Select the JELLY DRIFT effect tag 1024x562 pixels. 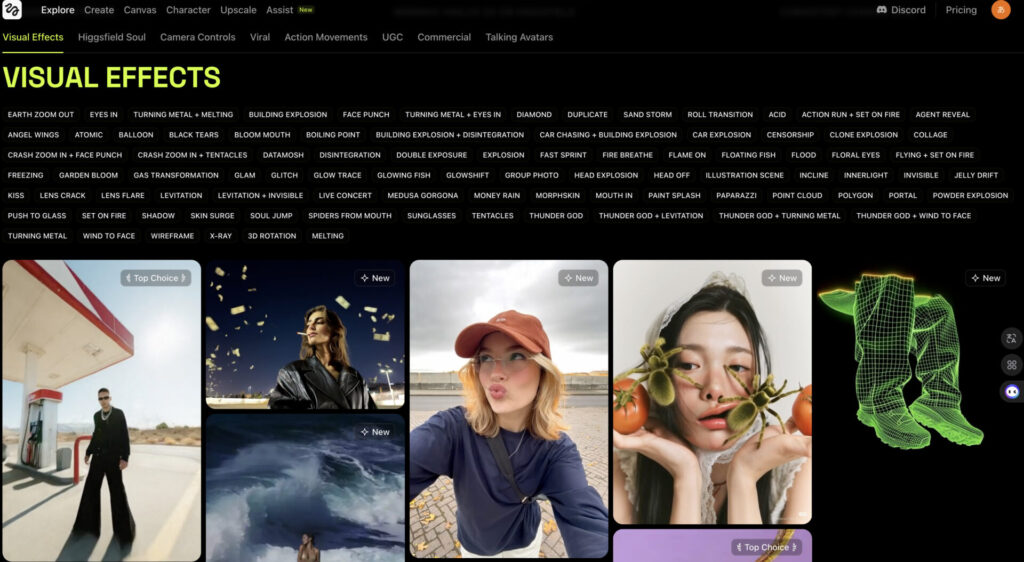click(976, 175)
